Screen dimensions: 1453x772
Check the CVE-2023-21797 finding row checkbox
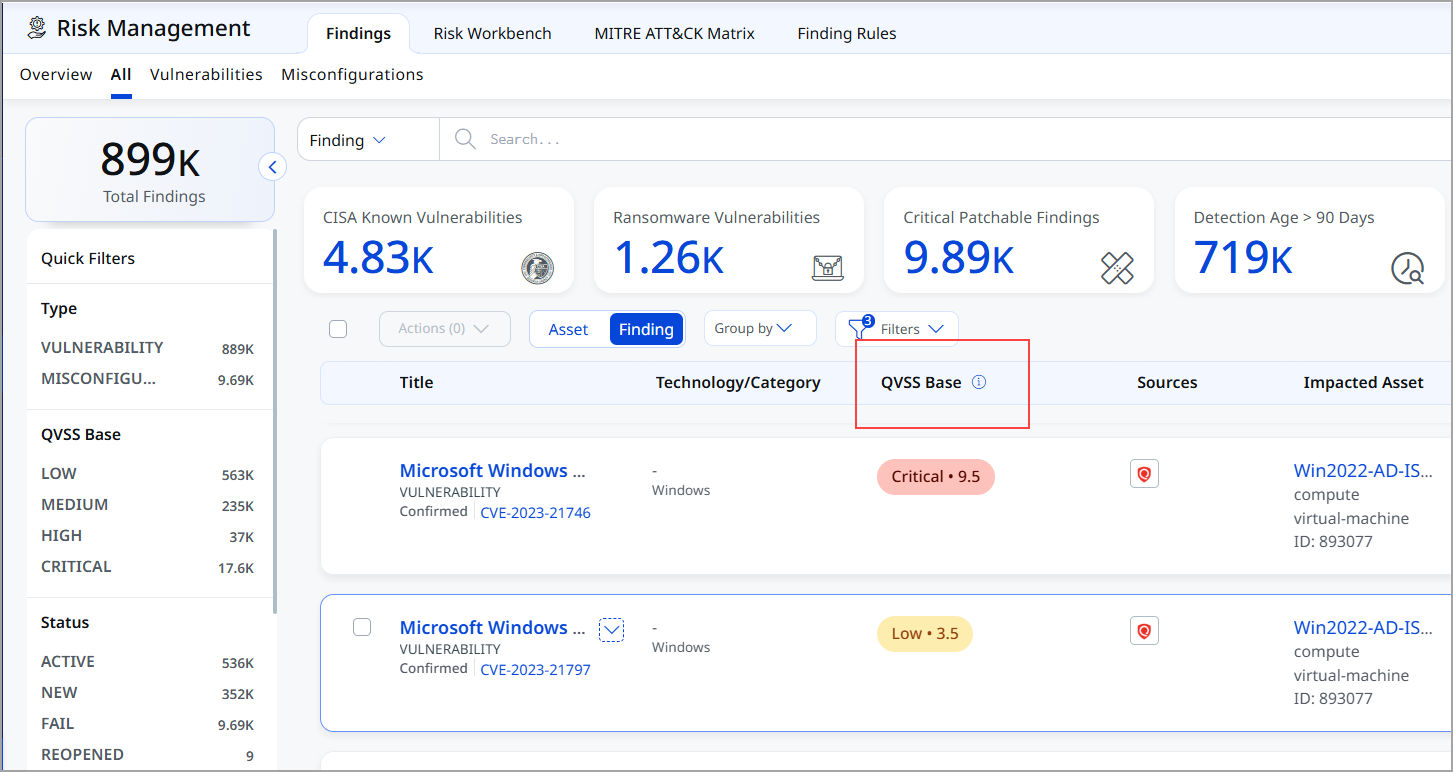click(x=362, y=627)
